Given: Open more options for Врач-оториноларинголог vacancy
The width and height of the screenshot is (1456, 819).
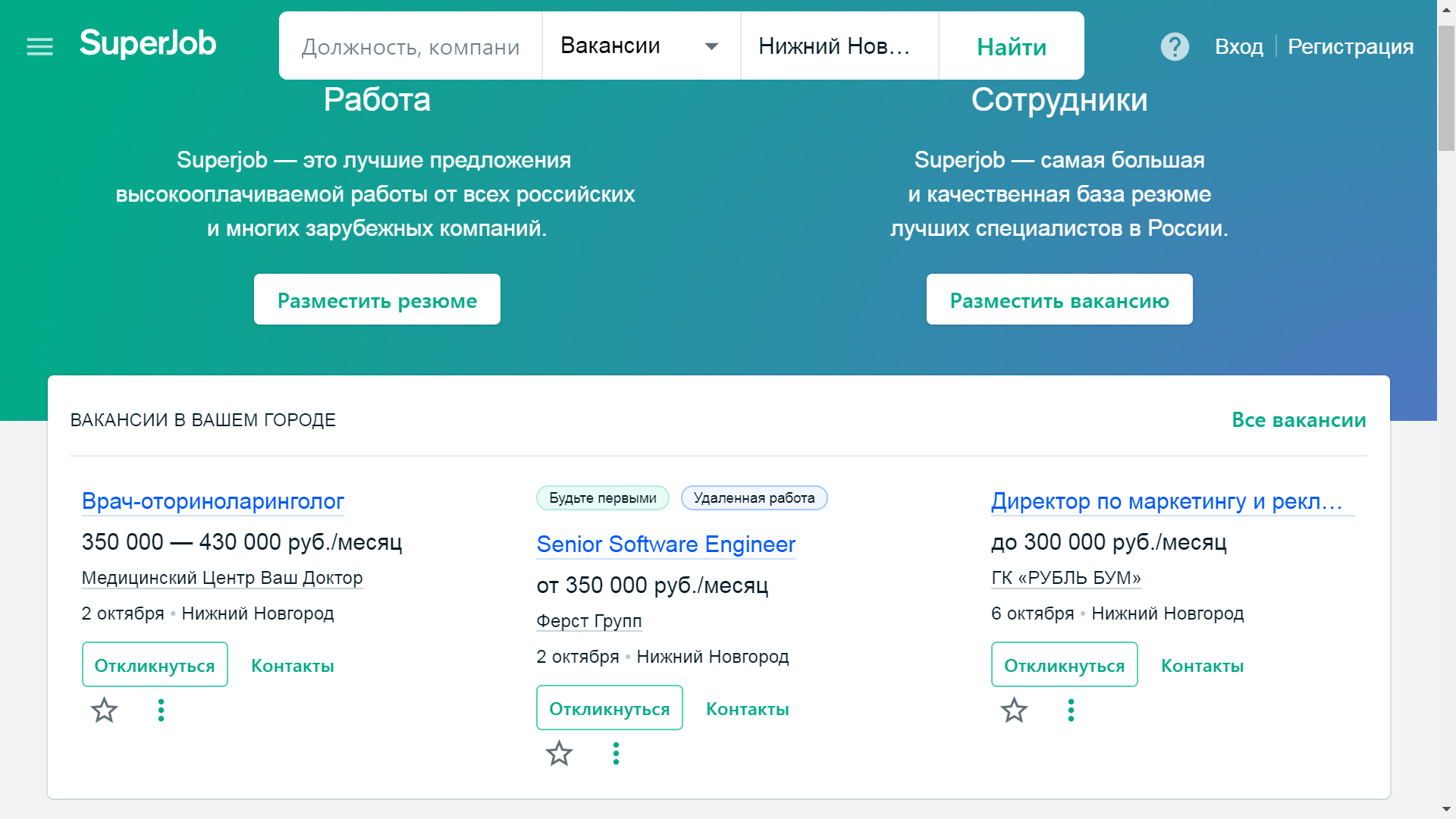Looking at the screenshot, I should pos(161,711).
